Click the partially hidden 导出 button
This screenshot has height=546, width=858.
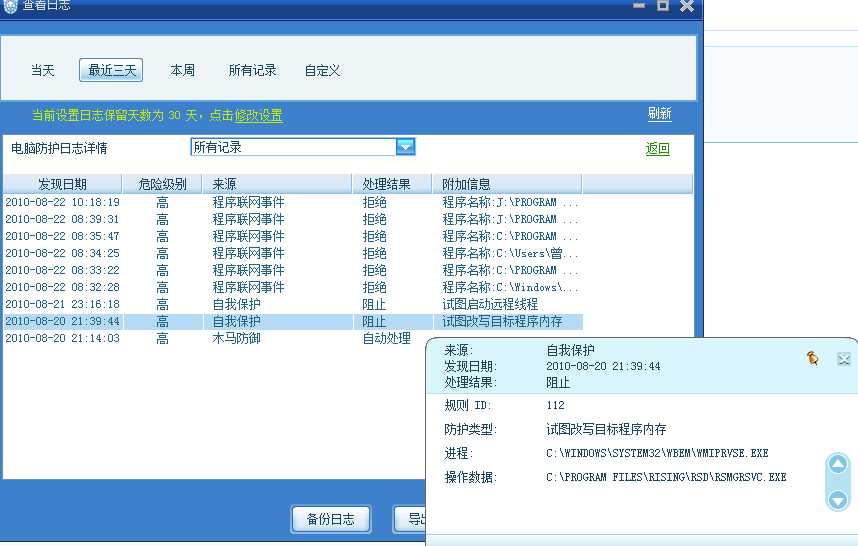pyautogui.click(x=409, y=519)
